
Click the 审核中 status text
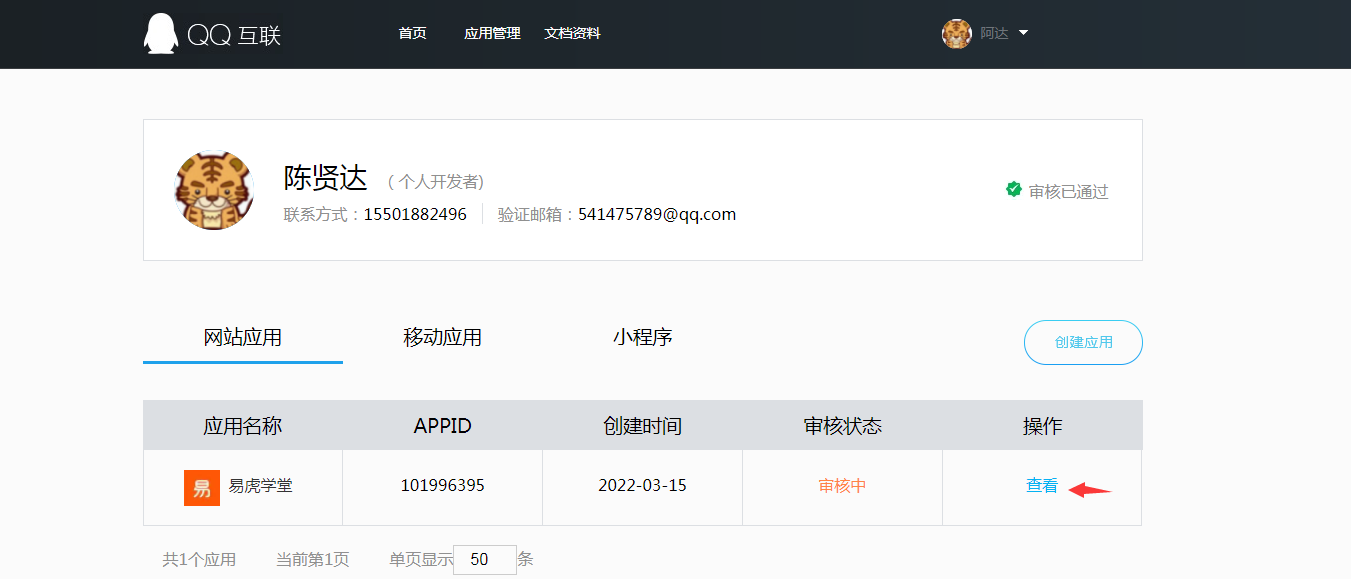(x=842, y=486)
